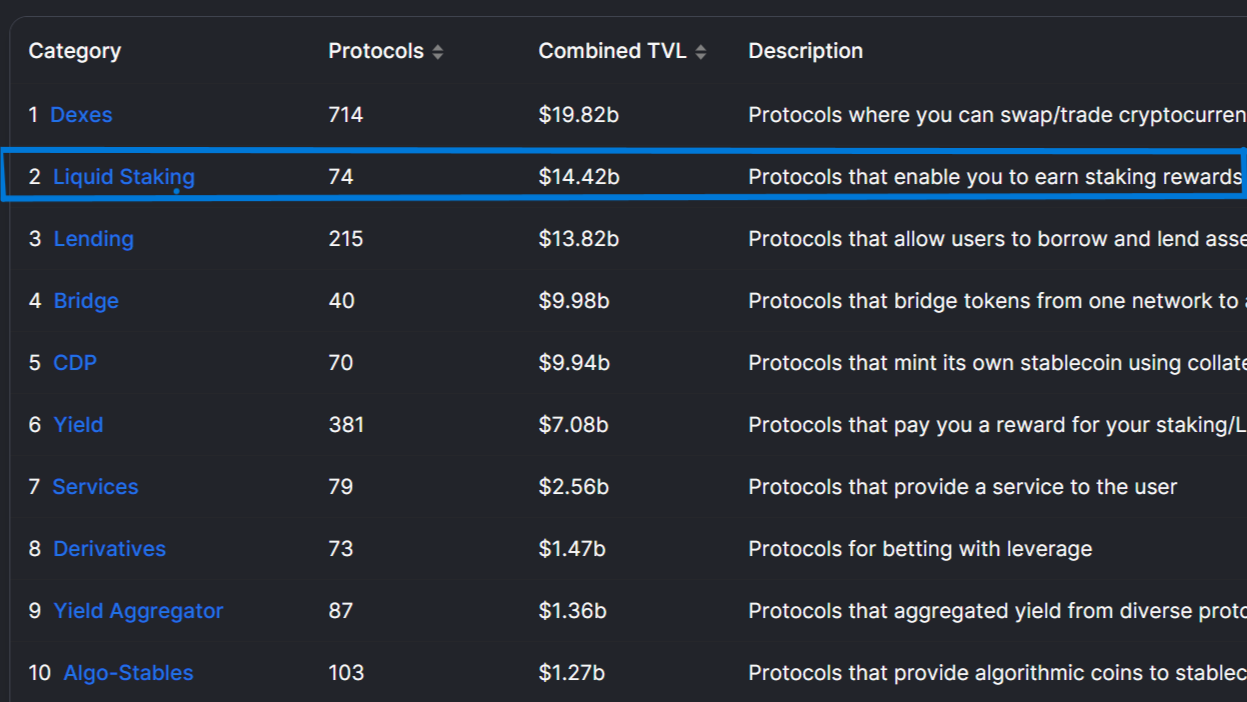
Task: Select the $19.82b TVL cell
Action: tap(579, 115)
